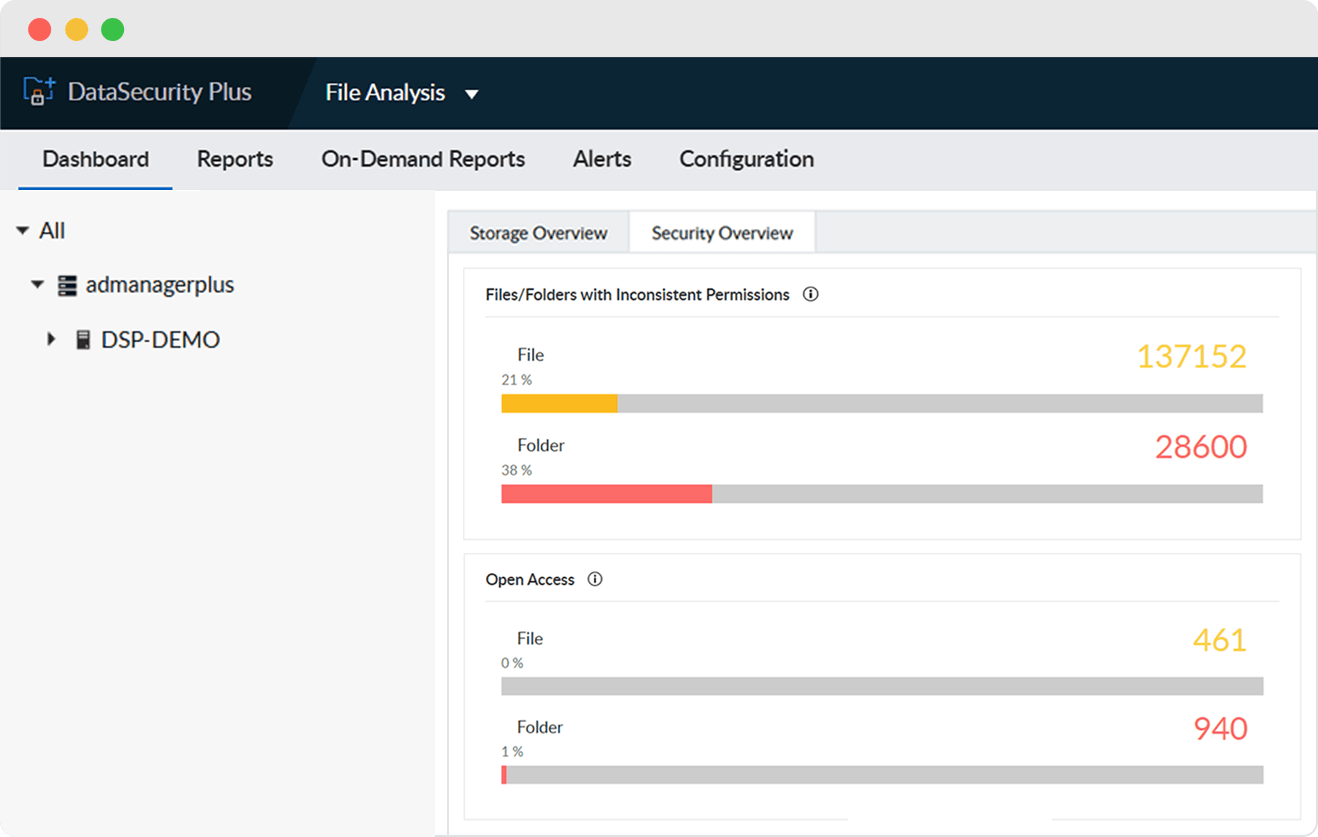Click the 940 open access folders count
Viewport: 1318px width, 837px height.
point(1220,729)
